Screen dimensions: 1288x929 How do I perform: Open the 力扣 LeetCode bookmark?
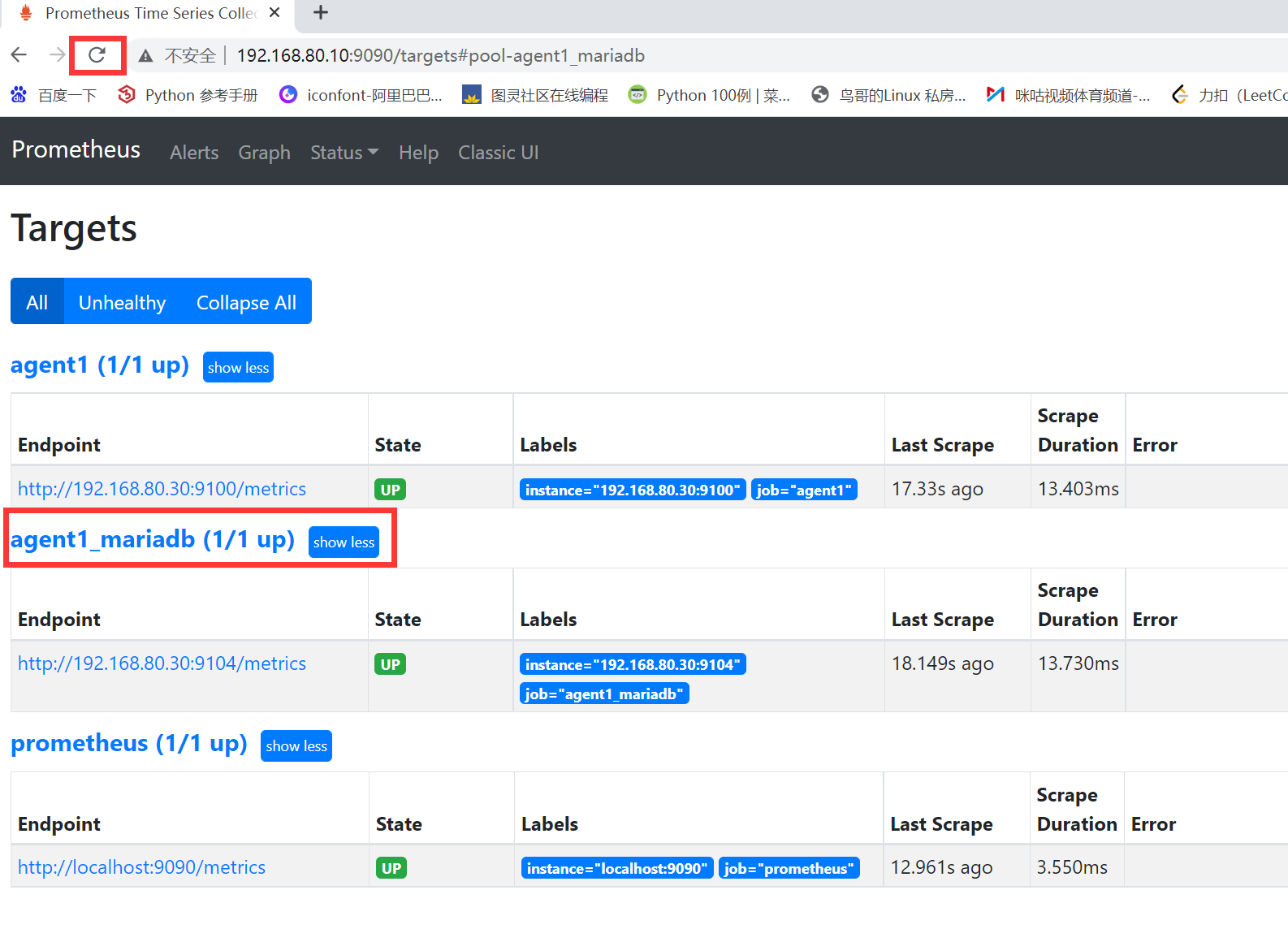pyautogui.click(x=1230, y=95)
